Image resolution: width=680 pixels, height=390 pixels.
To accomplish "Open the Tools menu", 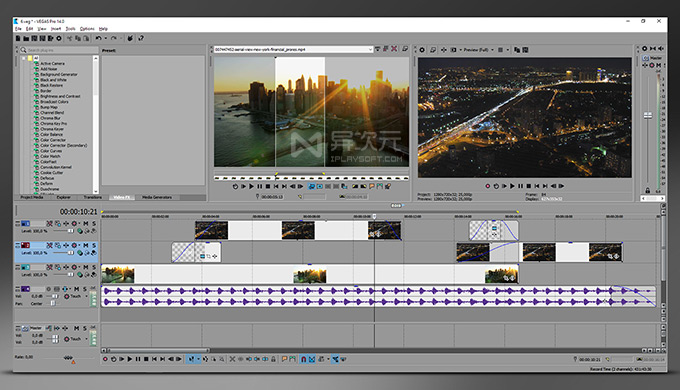I will coord(70,29).
